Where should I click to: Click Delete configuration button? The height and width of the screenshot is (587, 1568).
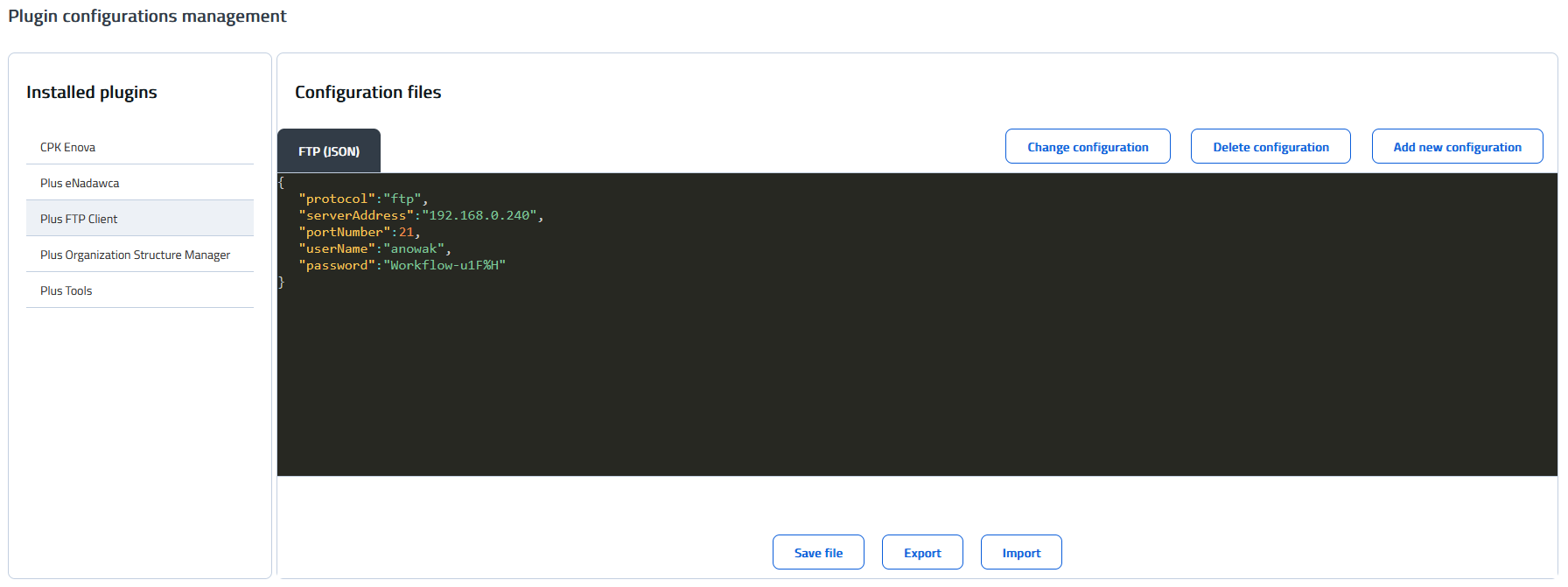pos(1270,147)
